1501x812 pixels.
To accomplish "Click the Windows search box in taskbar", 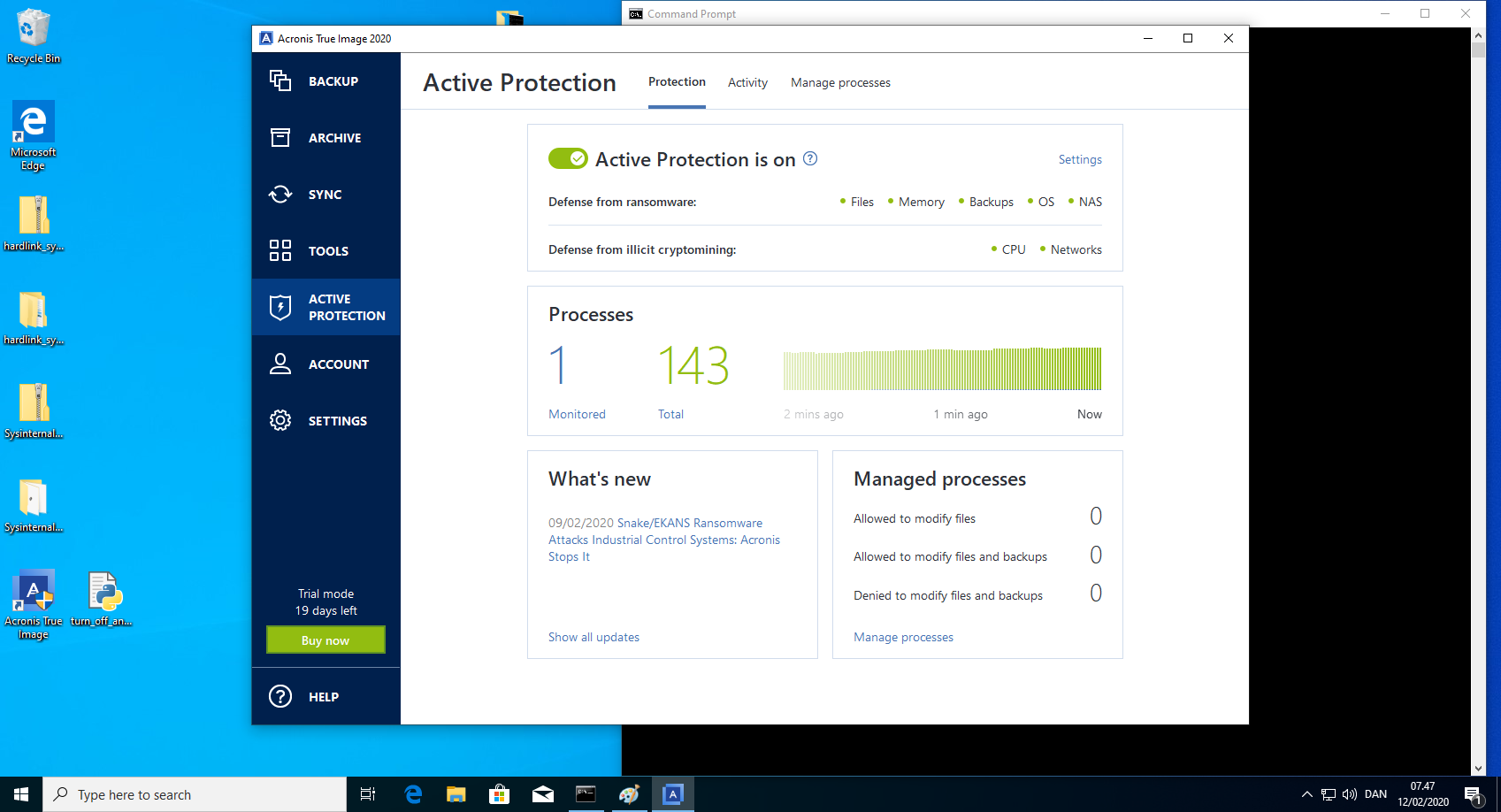I will (195, 794).
